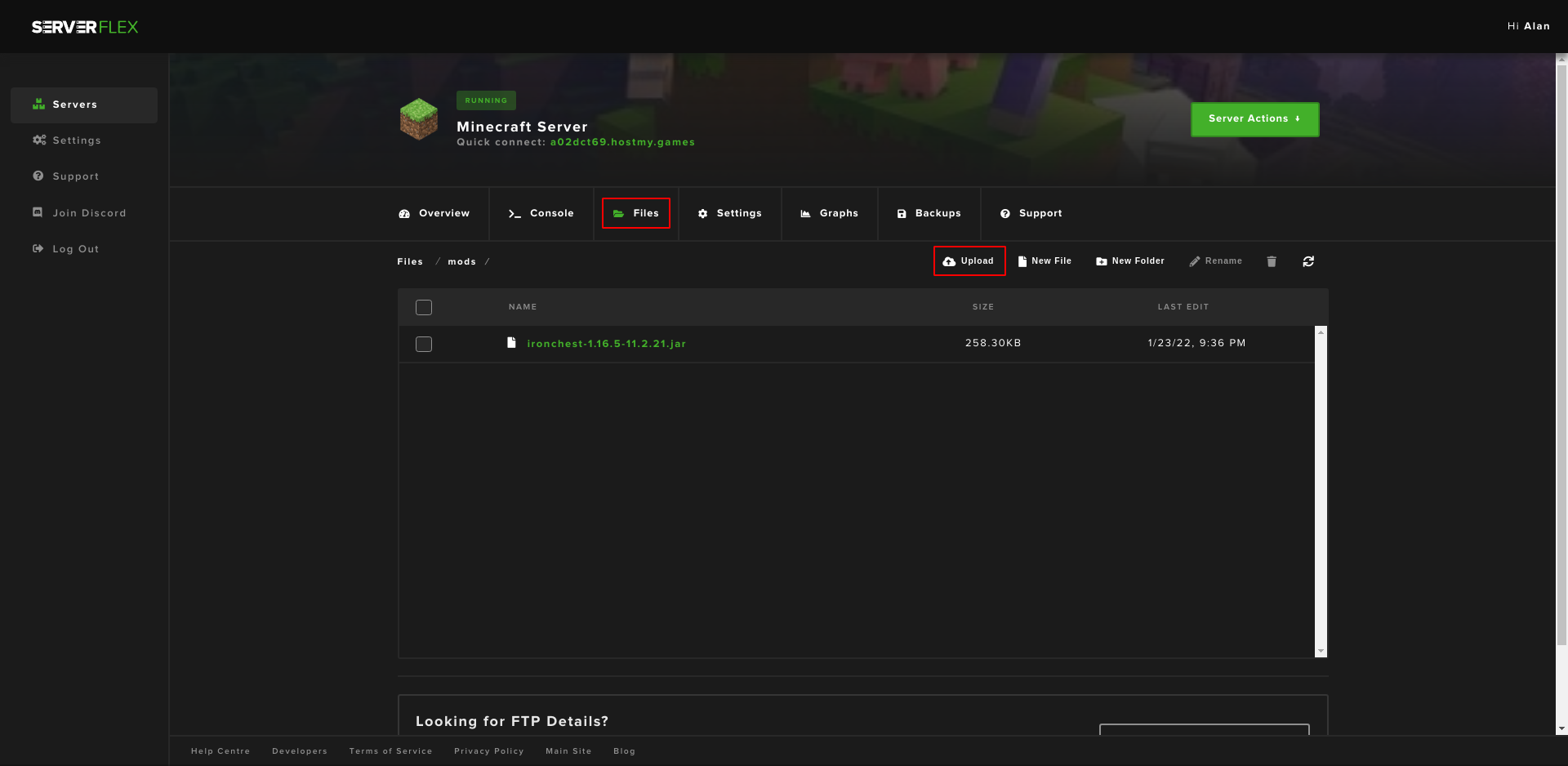Open the Overview tab
1568x766 pixels.
[x=434, y=214]
